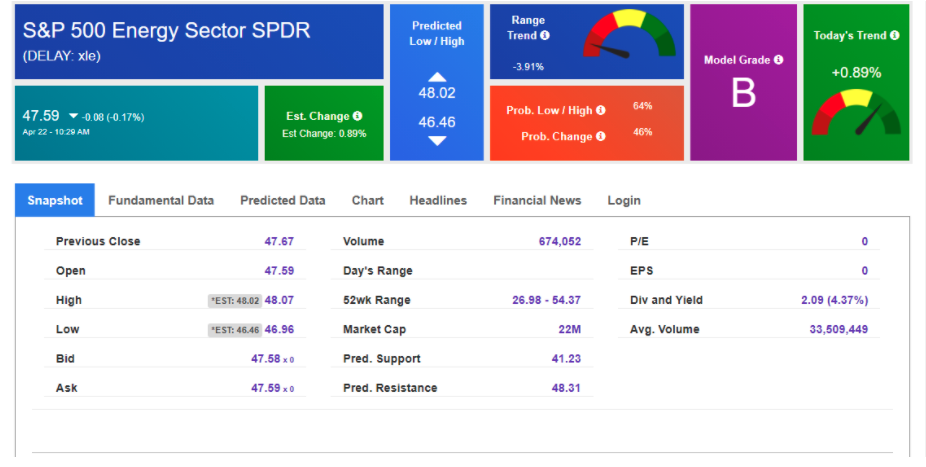This screenshot has height=467, width=926.
Task: Click the Login tab
Action: (624, 200)
